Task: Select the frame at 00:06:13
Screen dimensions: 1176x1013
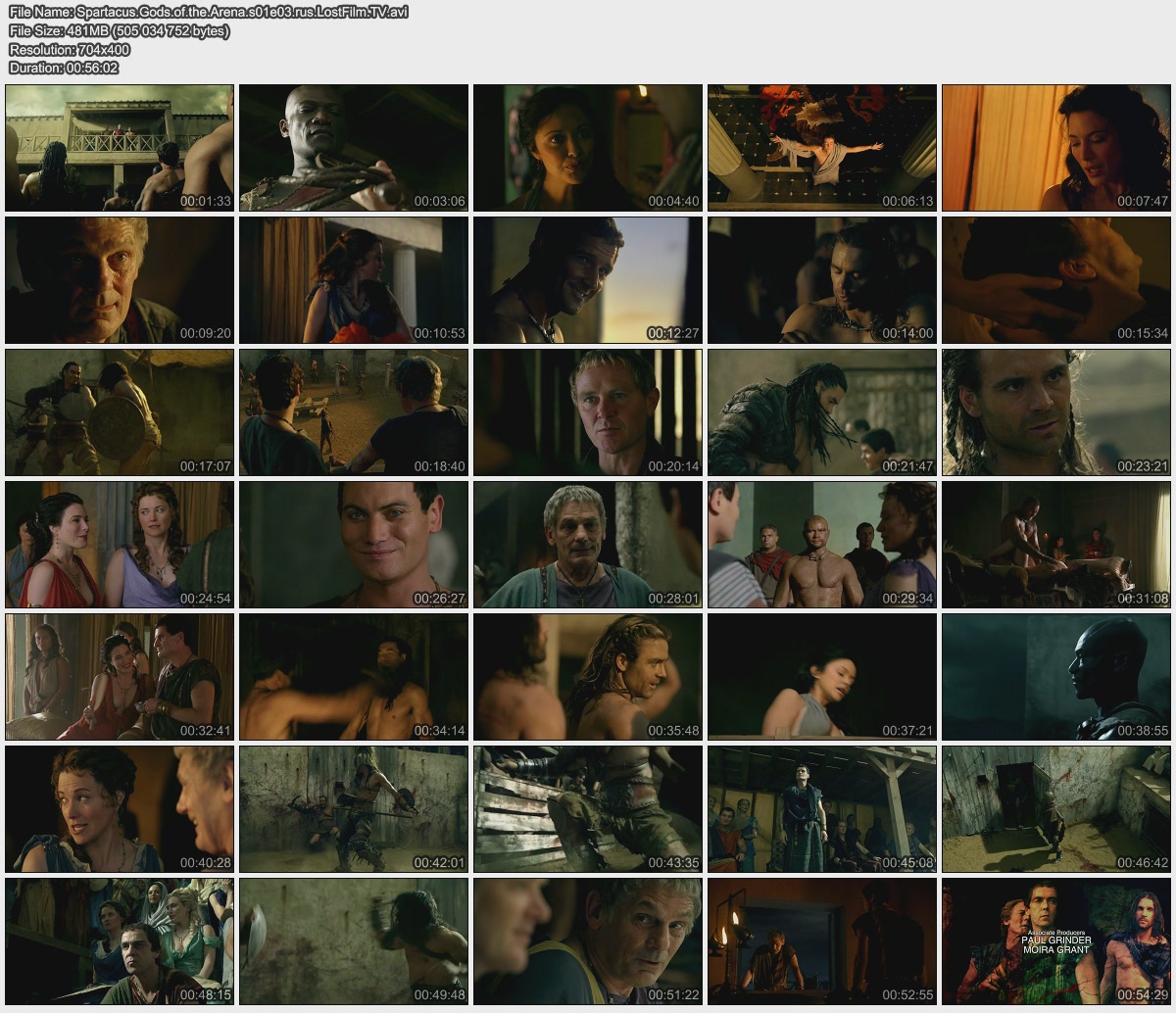Action: [x=822, y=148]
